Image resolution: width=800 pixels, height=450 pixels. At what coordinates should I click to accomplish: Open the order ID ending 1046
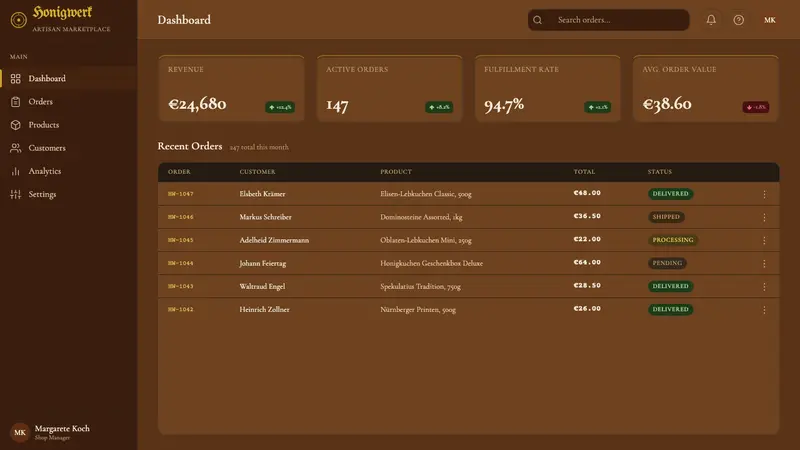(181, 217)
